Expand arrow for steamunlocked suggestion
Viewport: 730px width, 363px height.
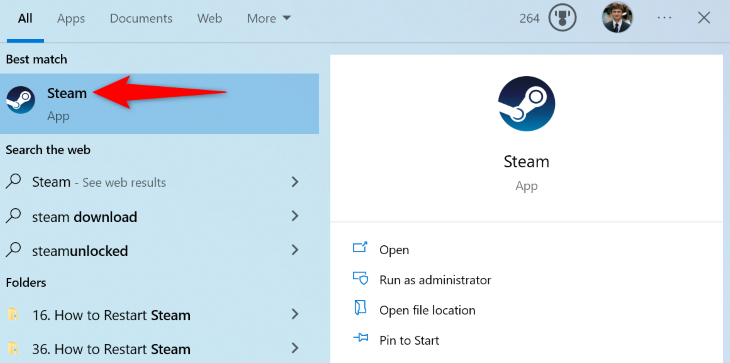[x=295, y=250]
